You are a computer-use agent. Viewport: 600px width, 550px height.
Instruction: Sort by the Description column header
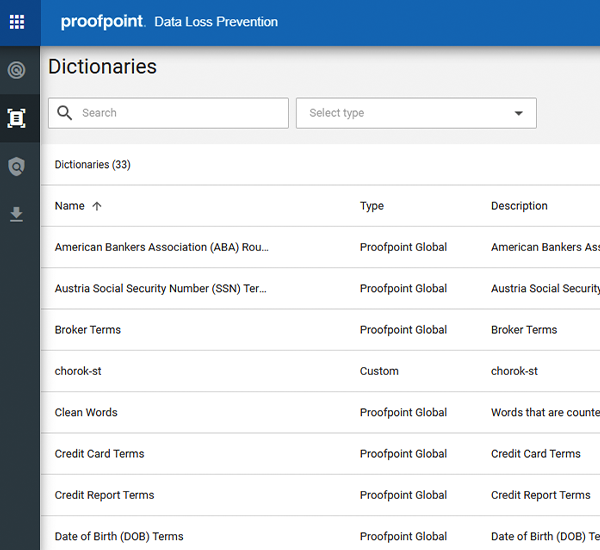(519, 206)
